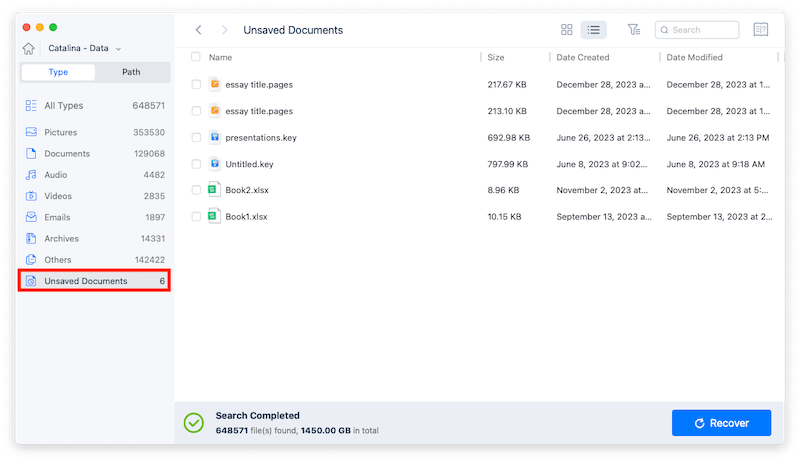Click the June 8, 2023 at 9:18 AM date
The width and height of the screenshot is (800, 462).
click(x=716, y=164)
